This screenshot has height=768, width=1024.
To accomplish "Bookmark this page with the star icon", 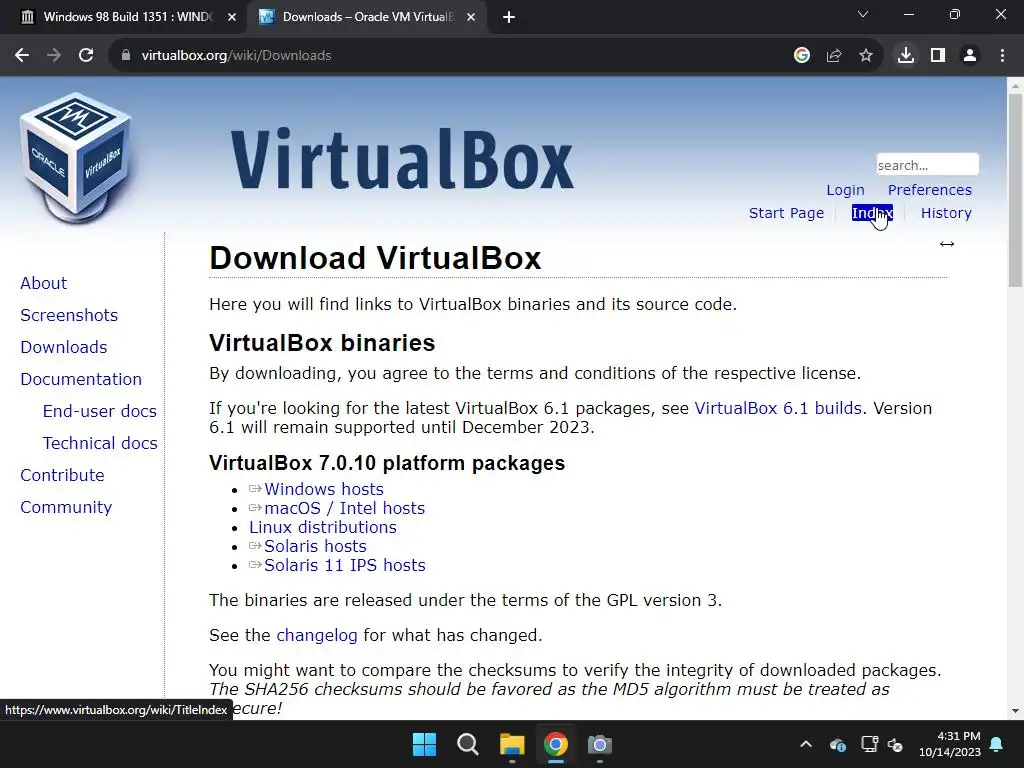I will tap(866, 56).
